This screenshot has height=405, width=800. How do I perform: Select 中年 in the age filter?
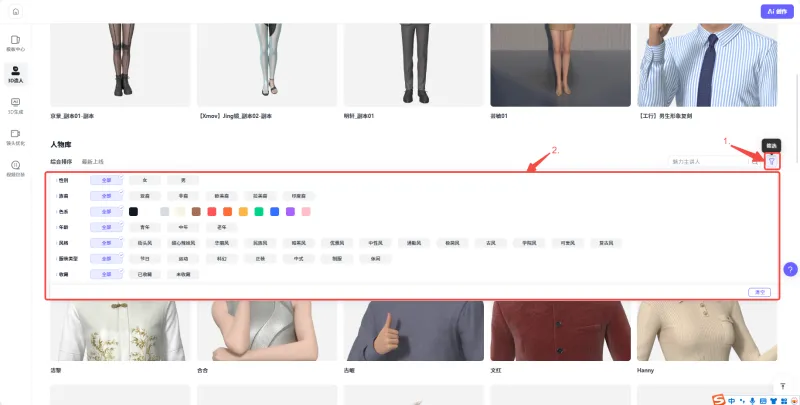[x=183, y=227]
